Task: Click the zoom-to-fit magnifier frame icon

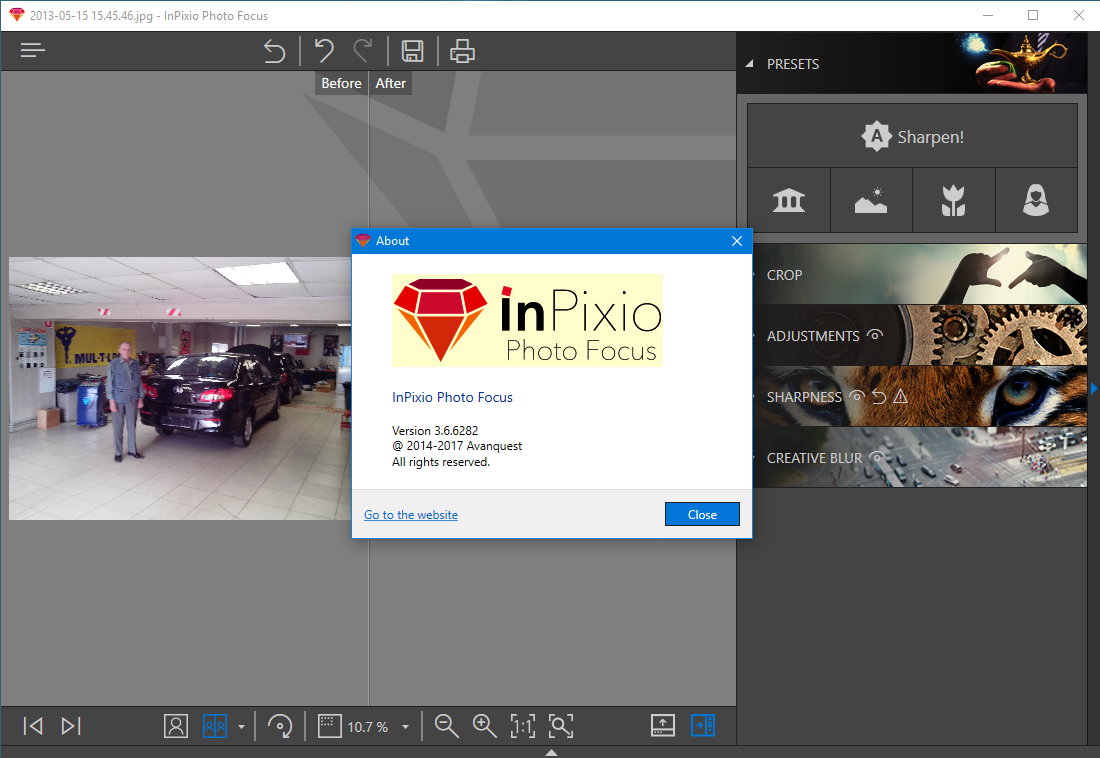Action: tap(561, 726)
